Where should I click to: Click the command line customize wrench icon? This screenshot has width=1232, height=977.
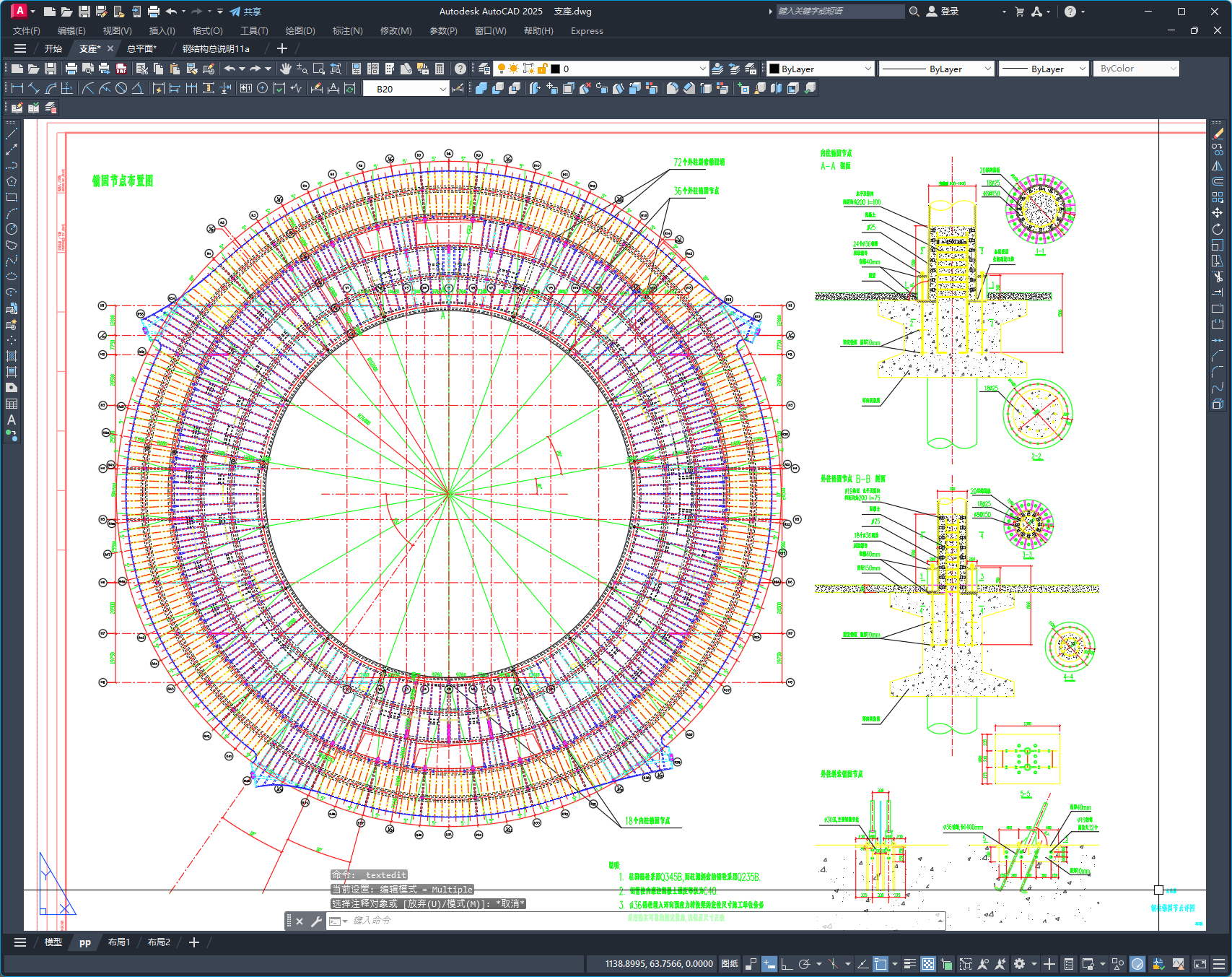[x=316, y=921]
